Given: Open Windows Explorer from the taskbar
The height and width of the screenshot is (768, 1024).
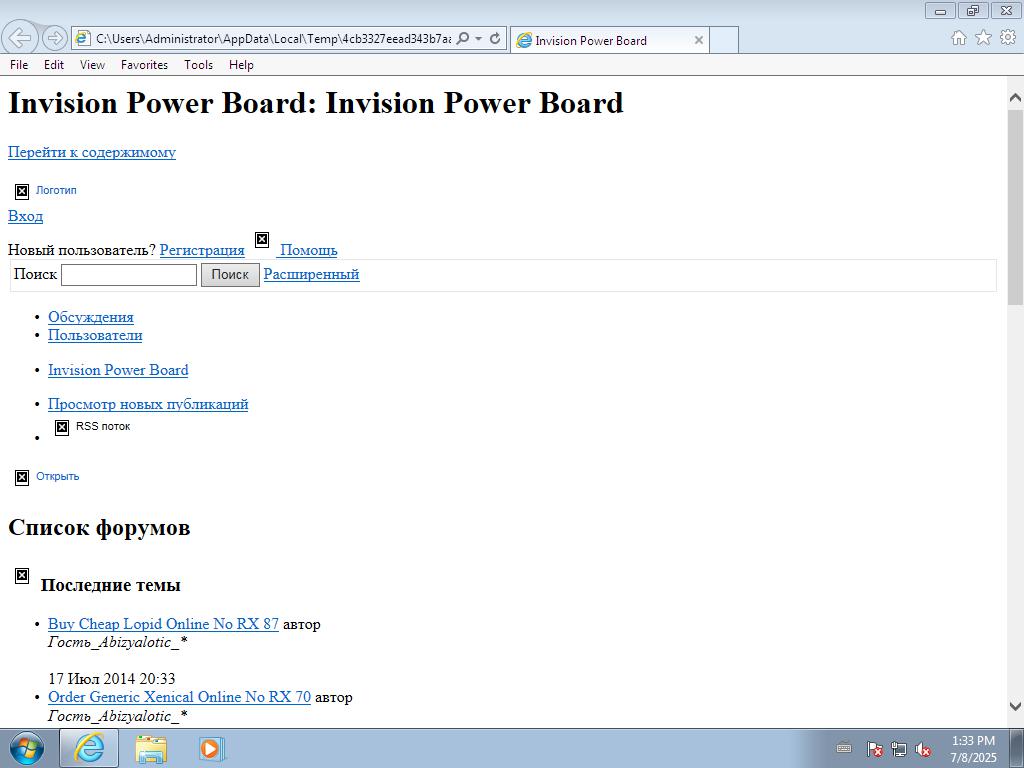Looking at the screenshot, I should 151,748.
